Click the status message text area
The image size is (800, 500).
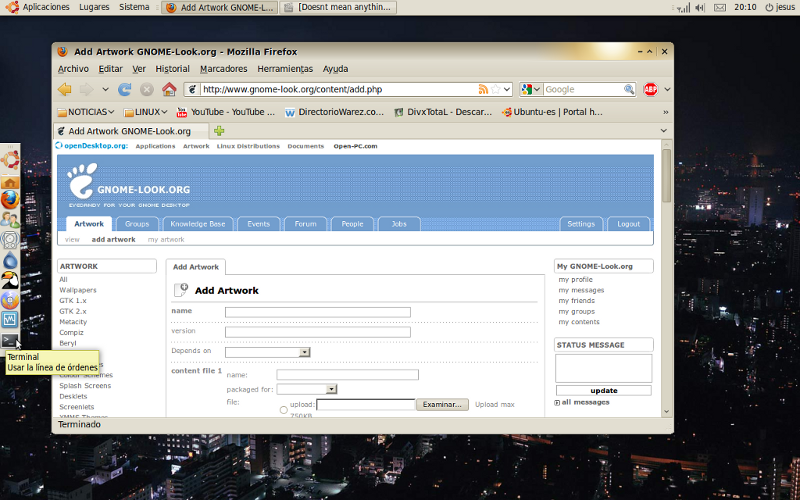(x=604, y=368)
